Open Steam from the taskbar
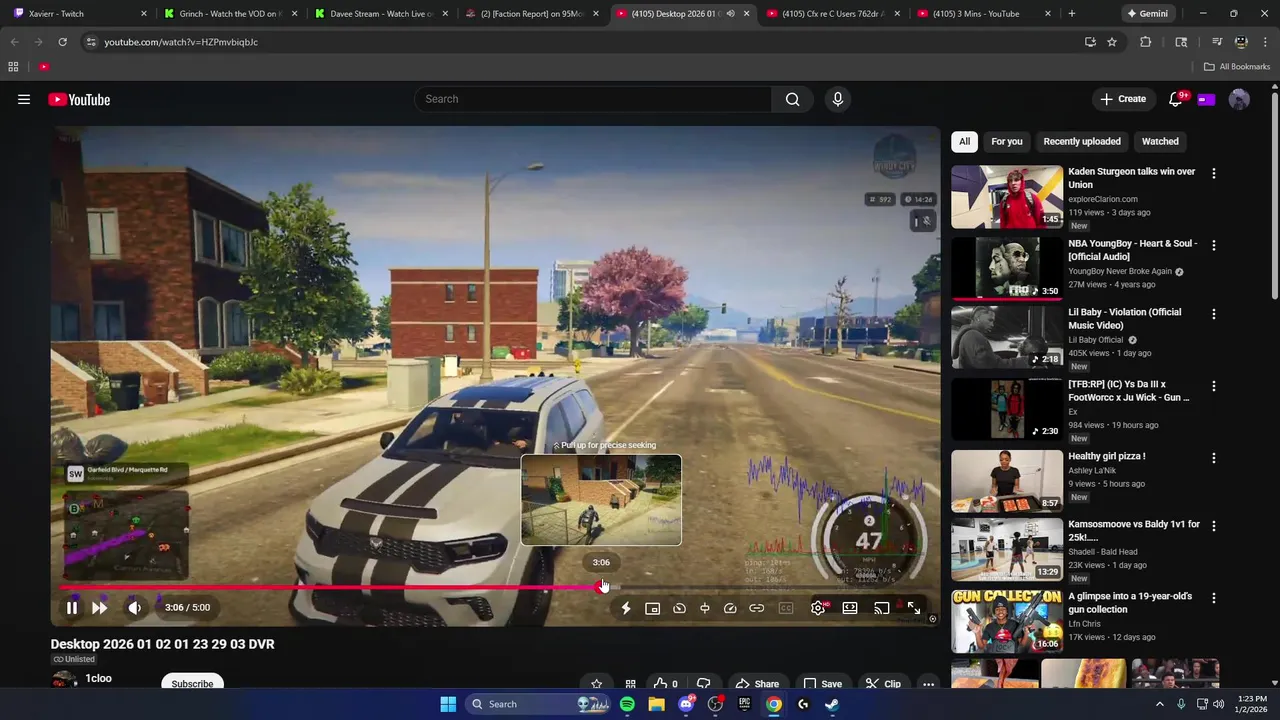Viewport: 1280px width, 720px height. click(x=832, y=704)
